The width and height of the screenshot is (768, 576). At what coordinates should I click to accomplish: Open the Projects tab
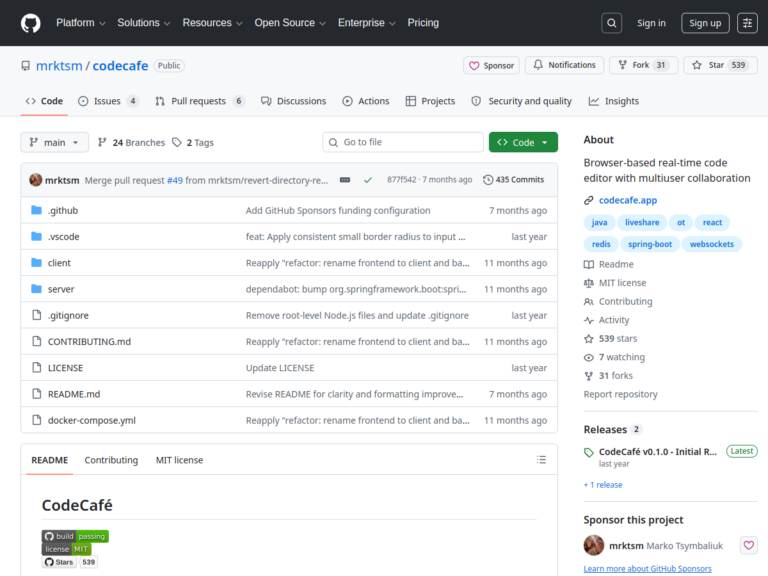[430, 101]
